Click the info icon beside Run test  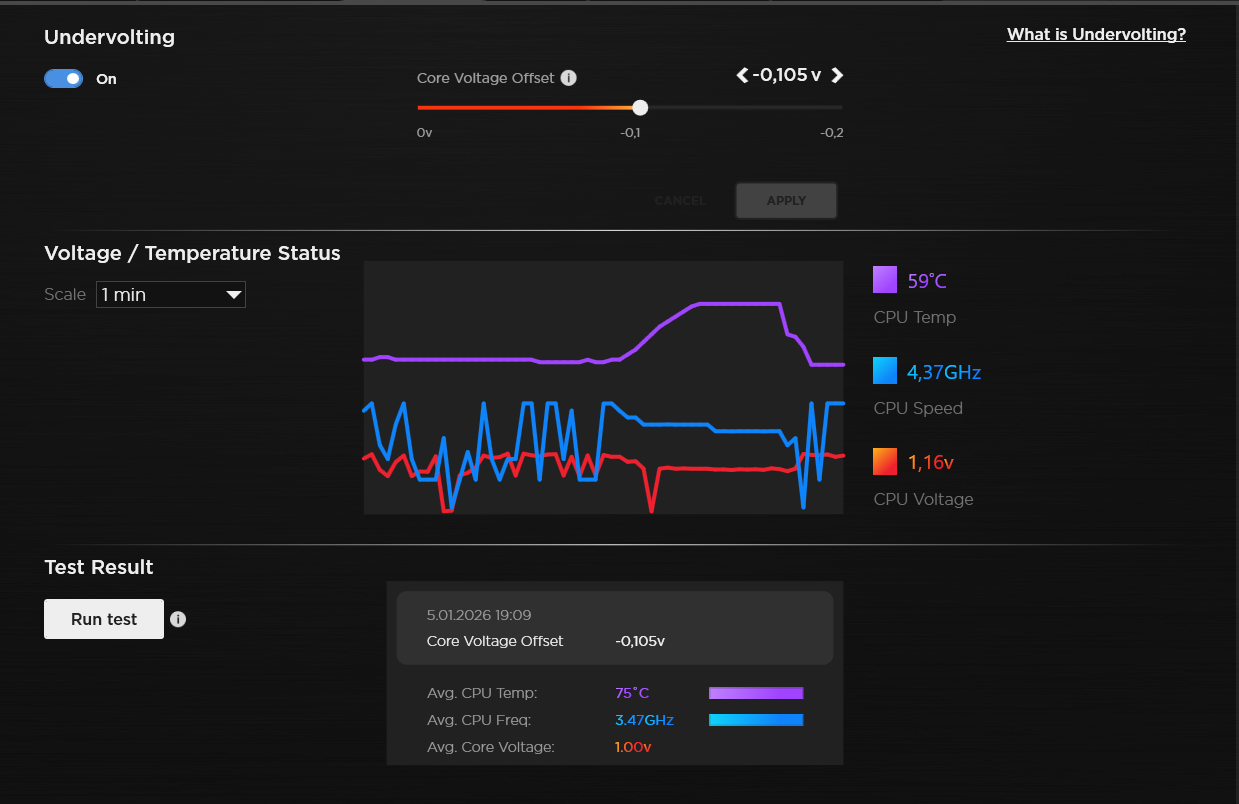point(178,619)
